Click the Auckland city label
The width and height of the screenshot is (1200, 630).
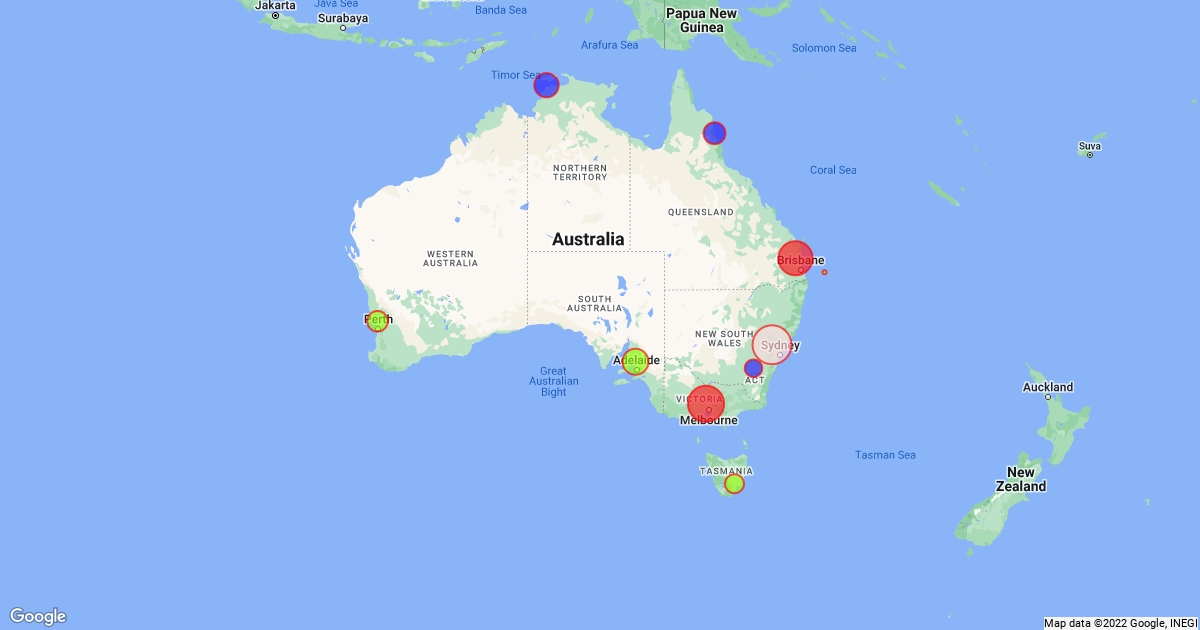(1048, 387)
